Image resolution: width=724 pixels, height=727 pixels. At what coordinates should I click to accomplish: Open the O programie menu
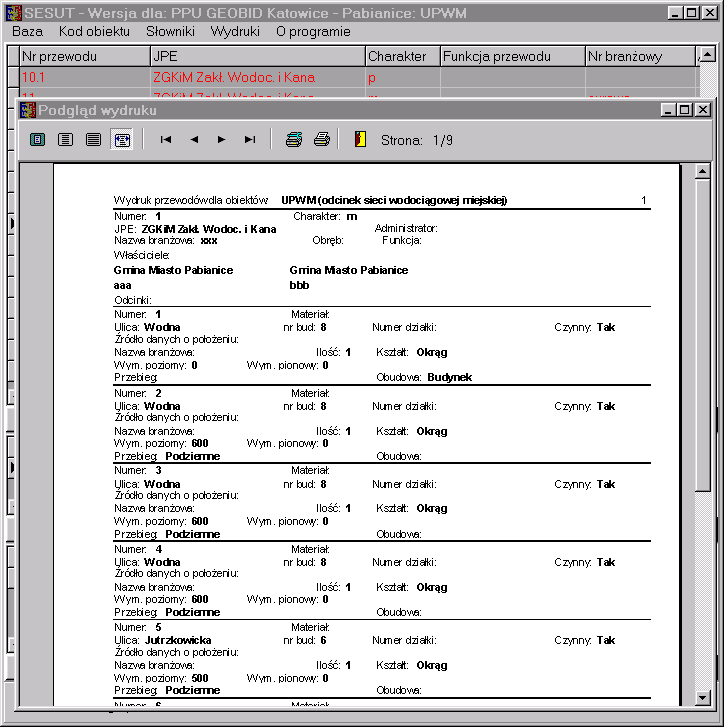click(313, 32)
